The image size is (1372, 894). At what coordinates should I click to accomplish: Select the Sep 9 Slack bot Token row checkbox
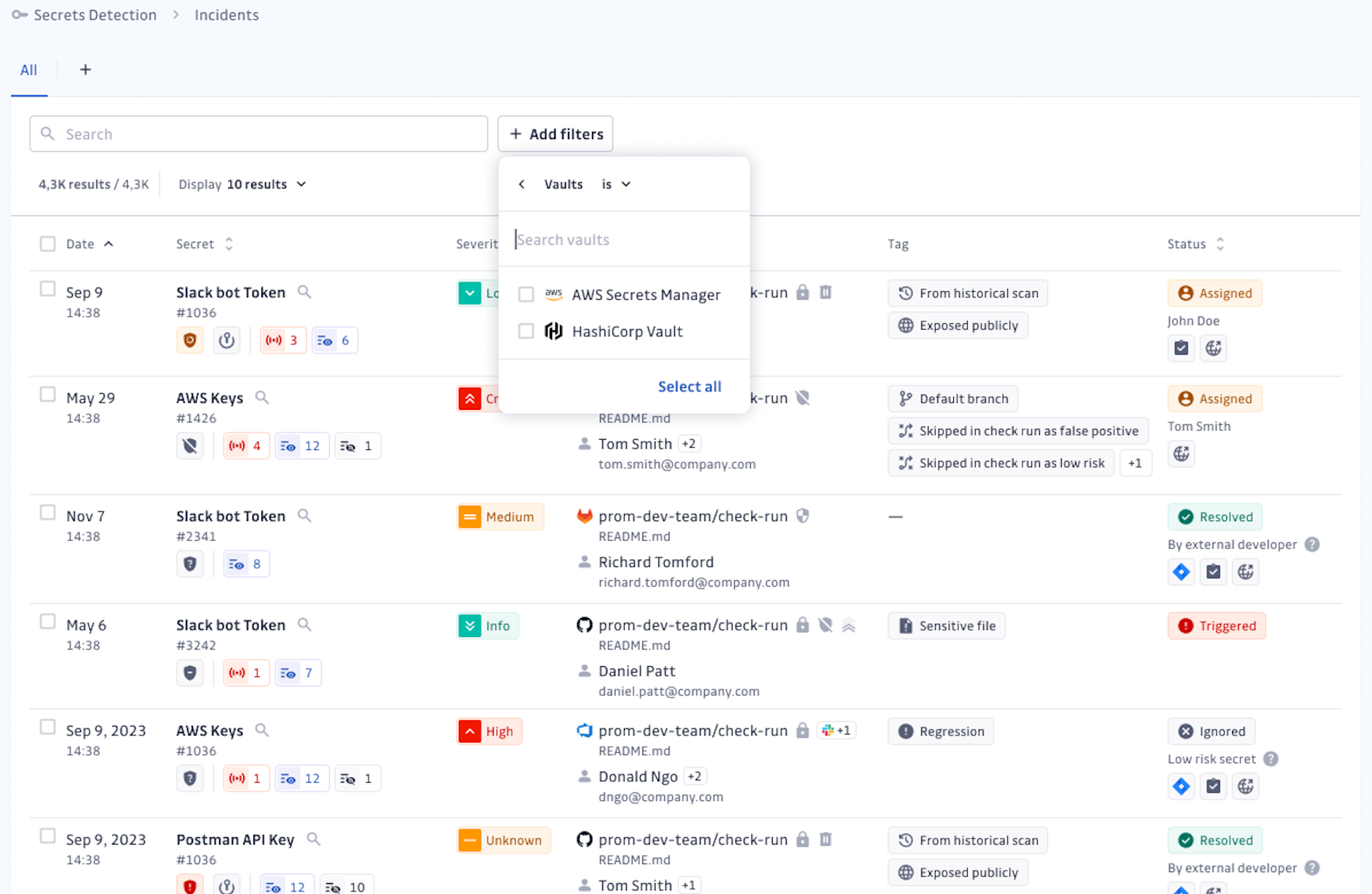point(47,289)
